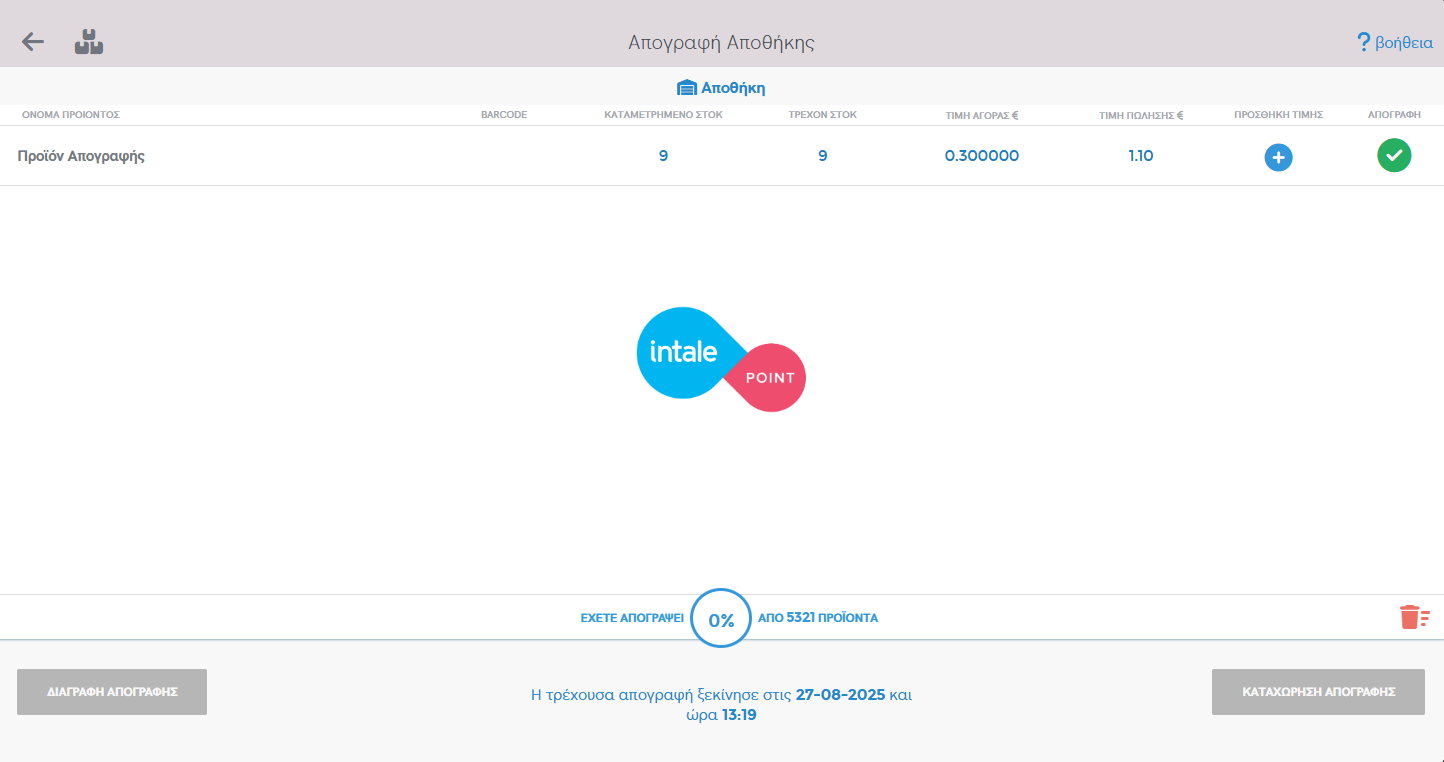
Task: Click the ΟΝΟΜΑ ΠΡΟΙΟΝΤΟΣ column header
Action: tap(71, 115)
